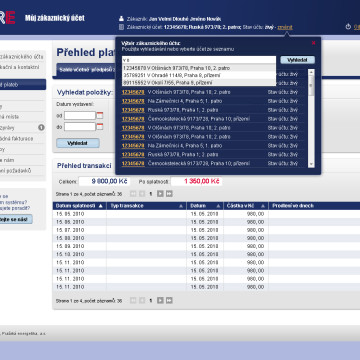Click 'Vyhledat' button under date fields
The image size is (360, 360).
pos(78,143)
